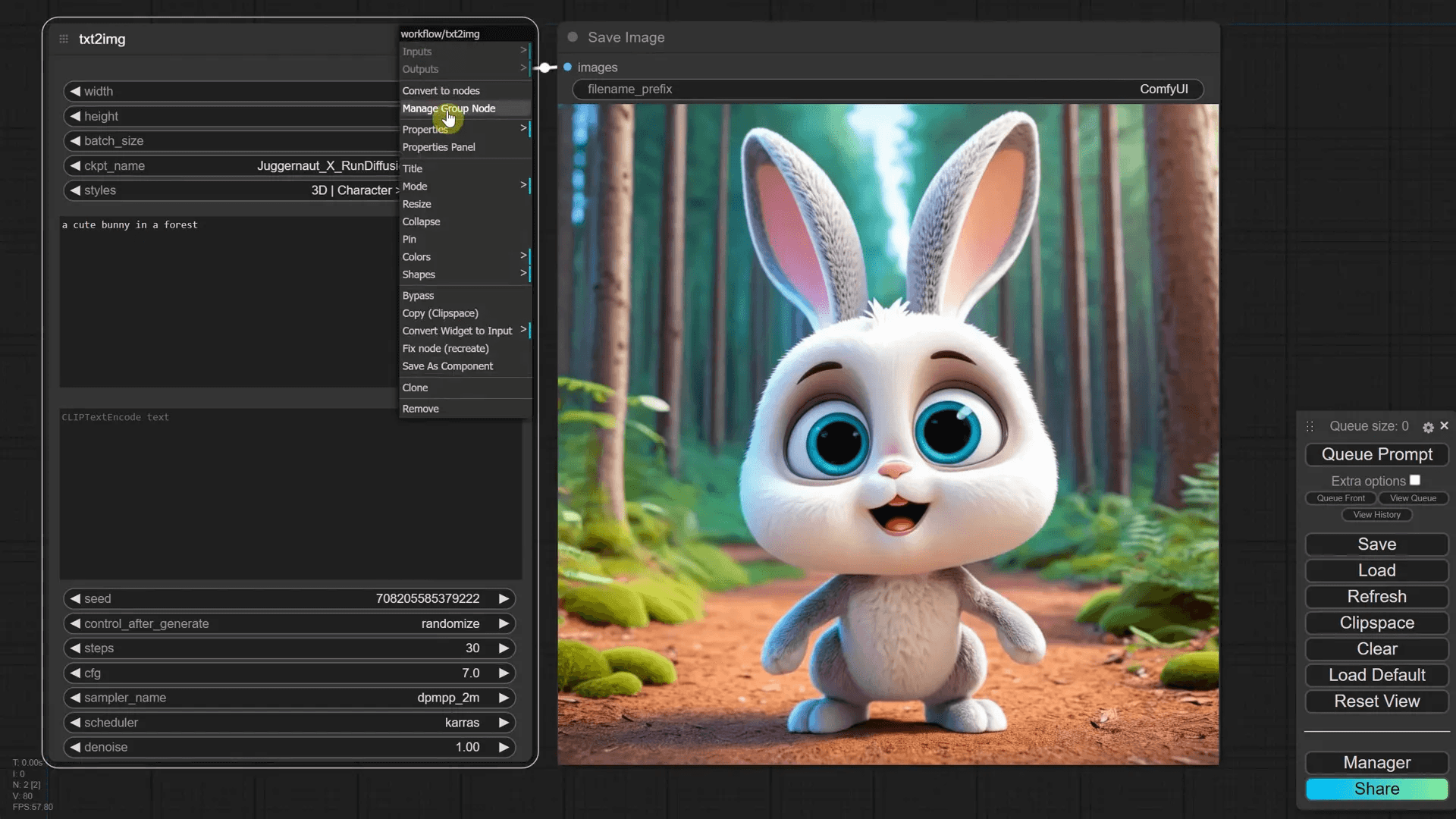Choose Convert to nodes option
This screenshot has width=1456, height=819.
point(441,91)
